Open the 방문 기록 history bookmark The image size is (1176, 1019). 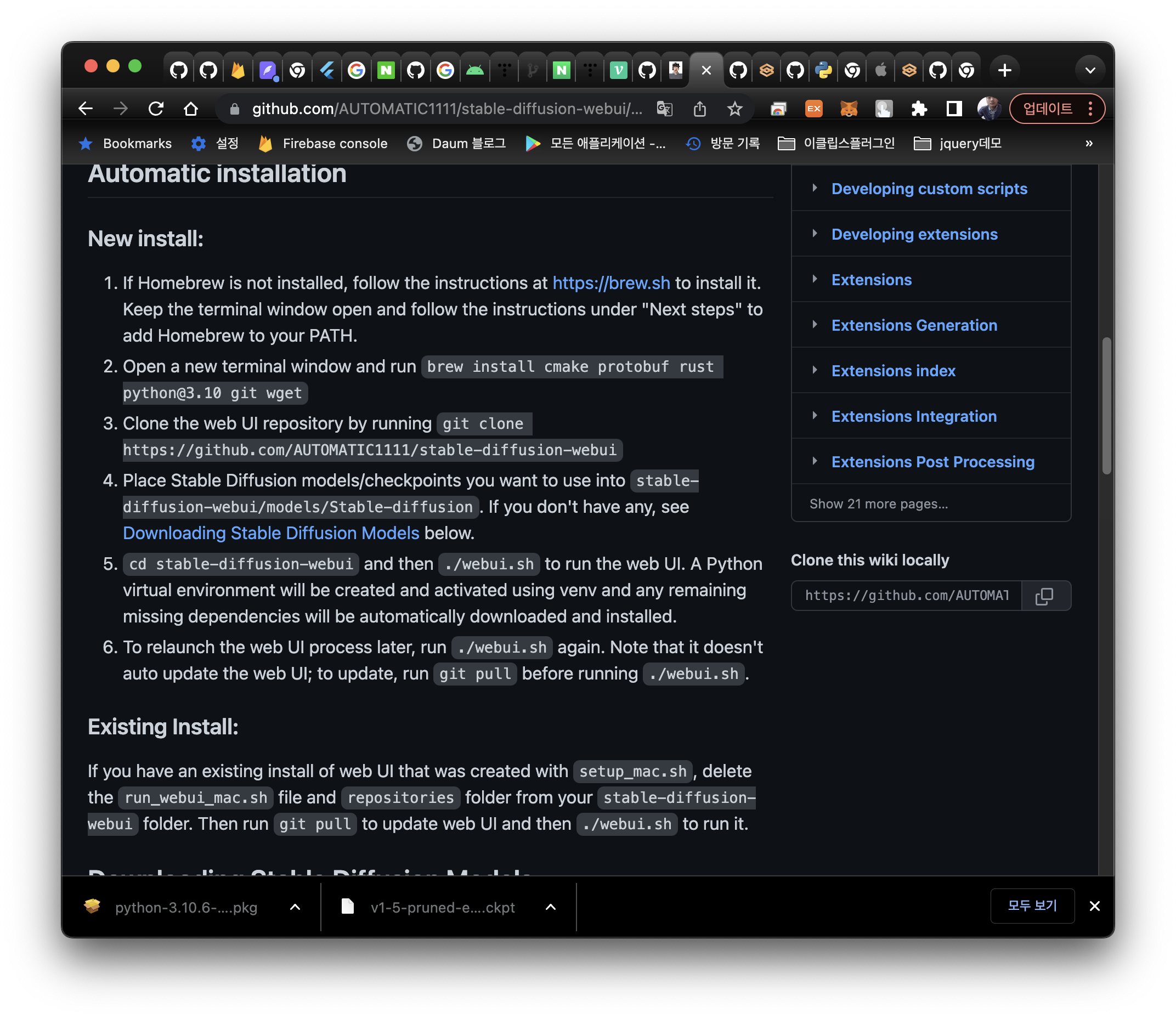pyautogui.click(x=723, y=143)
